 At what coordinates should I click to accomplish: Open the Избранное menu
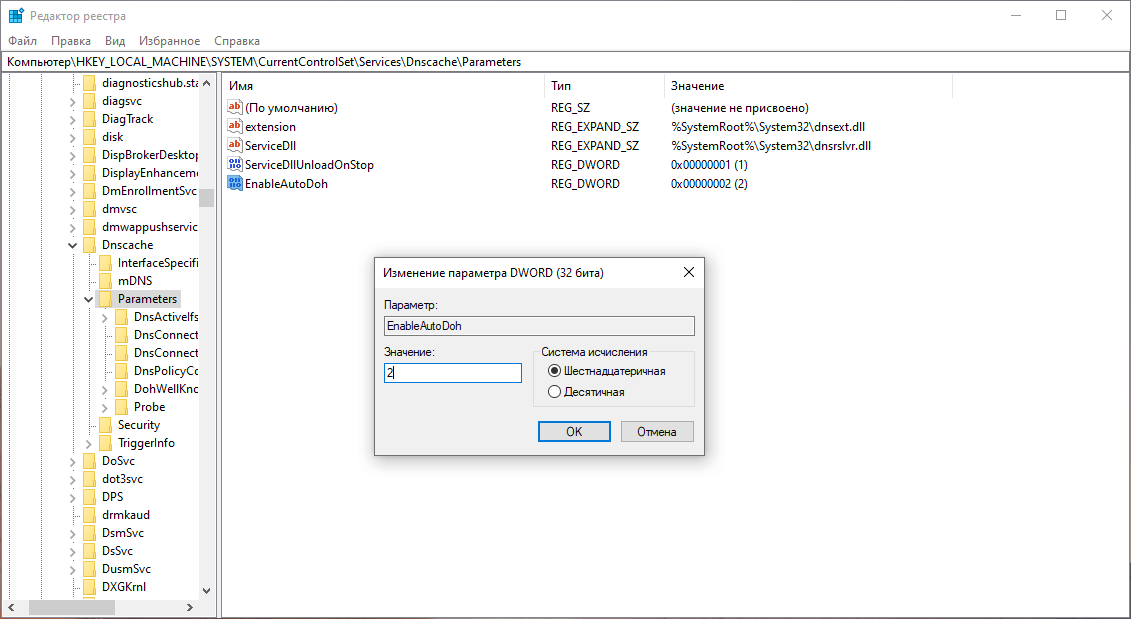[x=170, y=41]
